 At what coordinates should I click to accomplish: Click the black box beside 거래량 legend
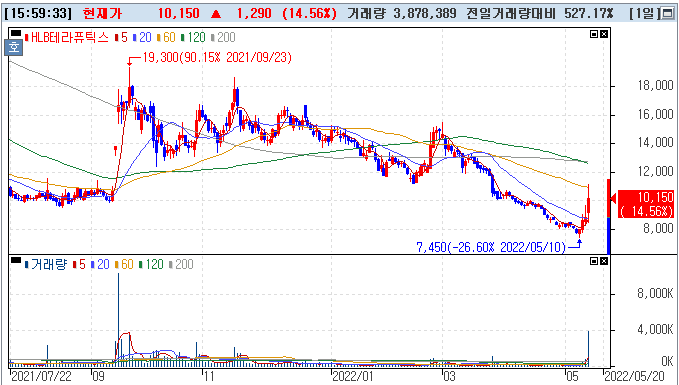[16, 260]
